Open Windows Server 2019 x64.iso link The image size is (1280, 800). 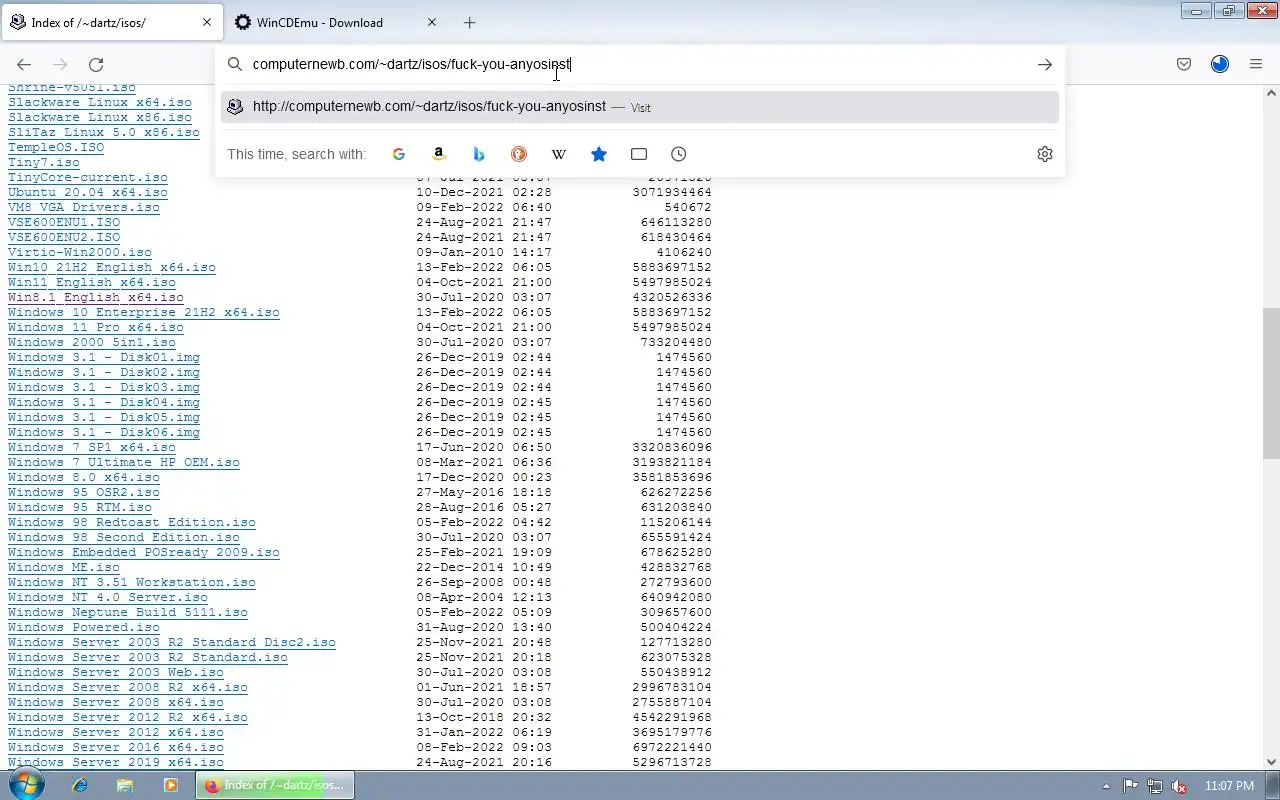point(116,762)
